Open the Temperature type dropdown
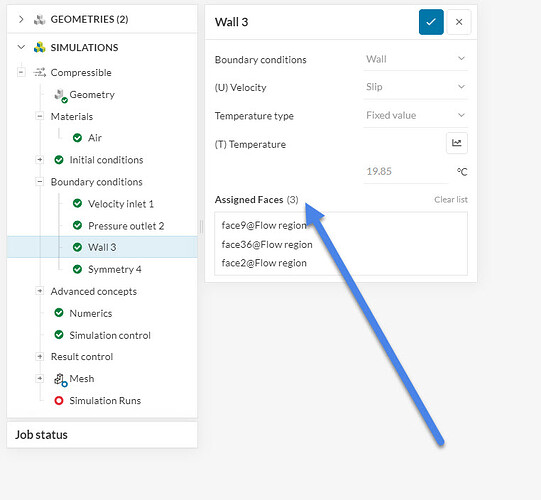The image size is (541, 500). click(x=415, y=115)
